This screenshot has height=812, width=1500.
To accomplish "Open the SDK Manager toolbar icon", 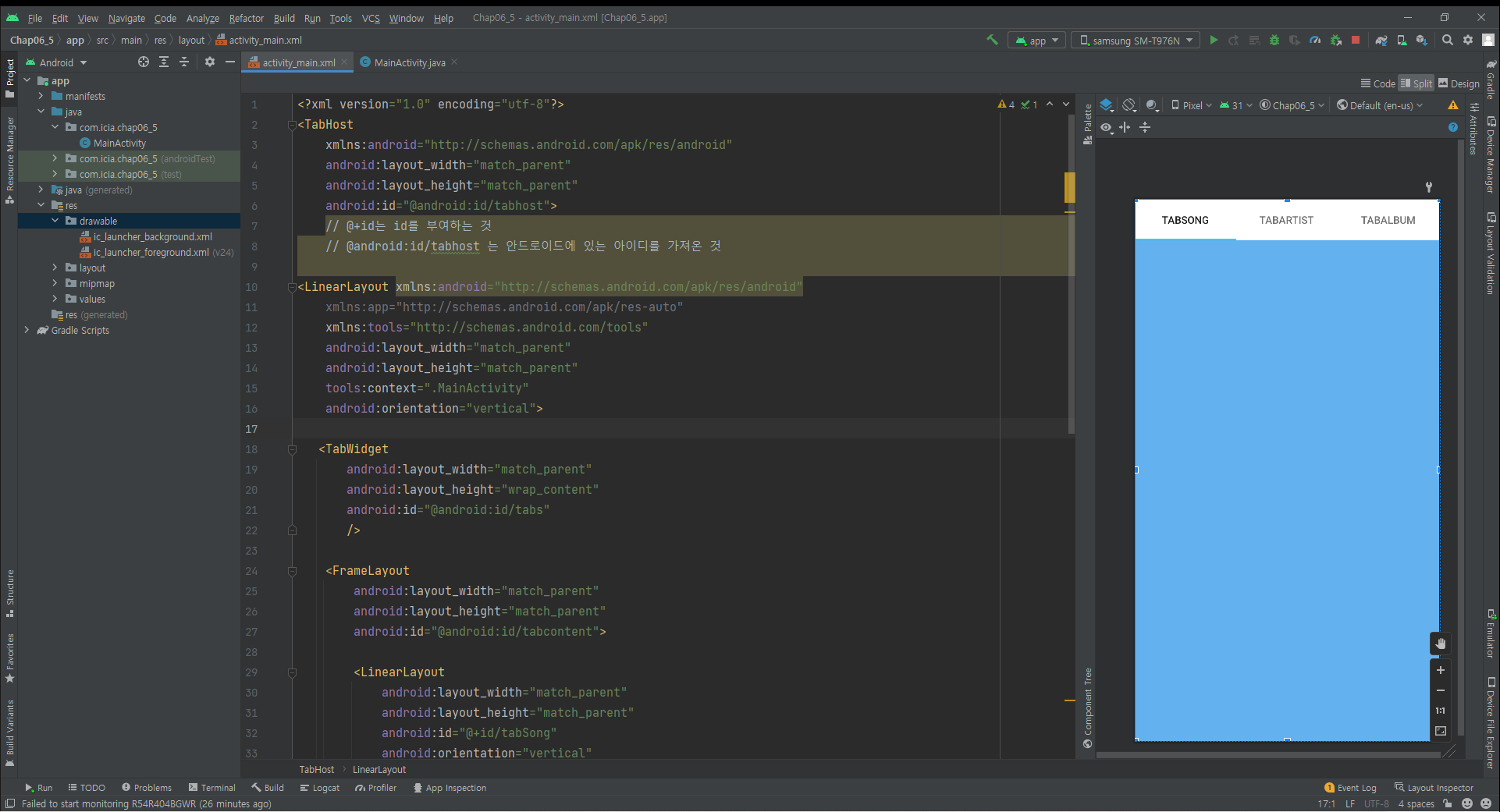I will 1422,40.
